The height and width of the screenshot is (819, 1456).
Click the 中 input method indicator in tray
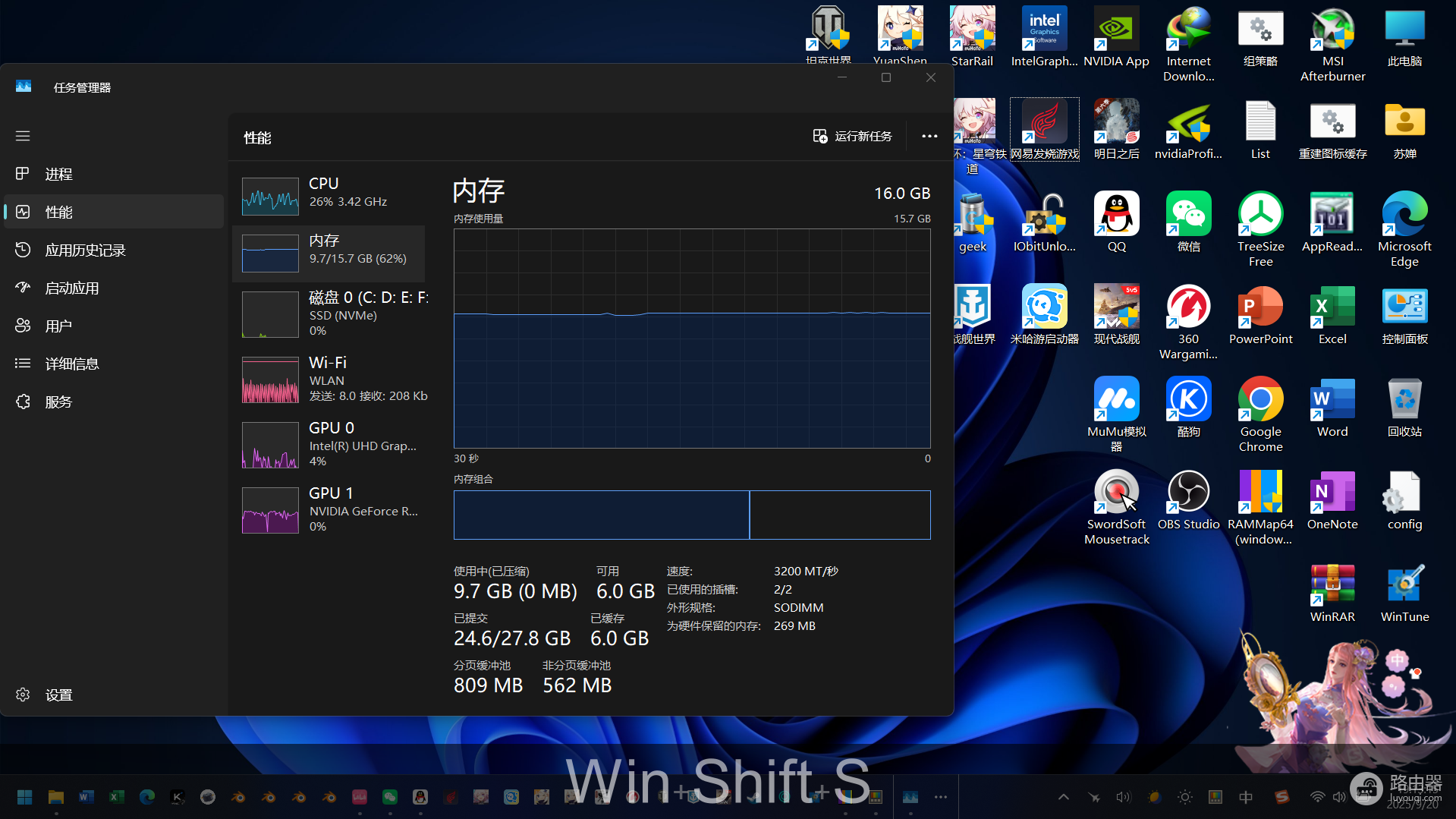(1246, 797)
